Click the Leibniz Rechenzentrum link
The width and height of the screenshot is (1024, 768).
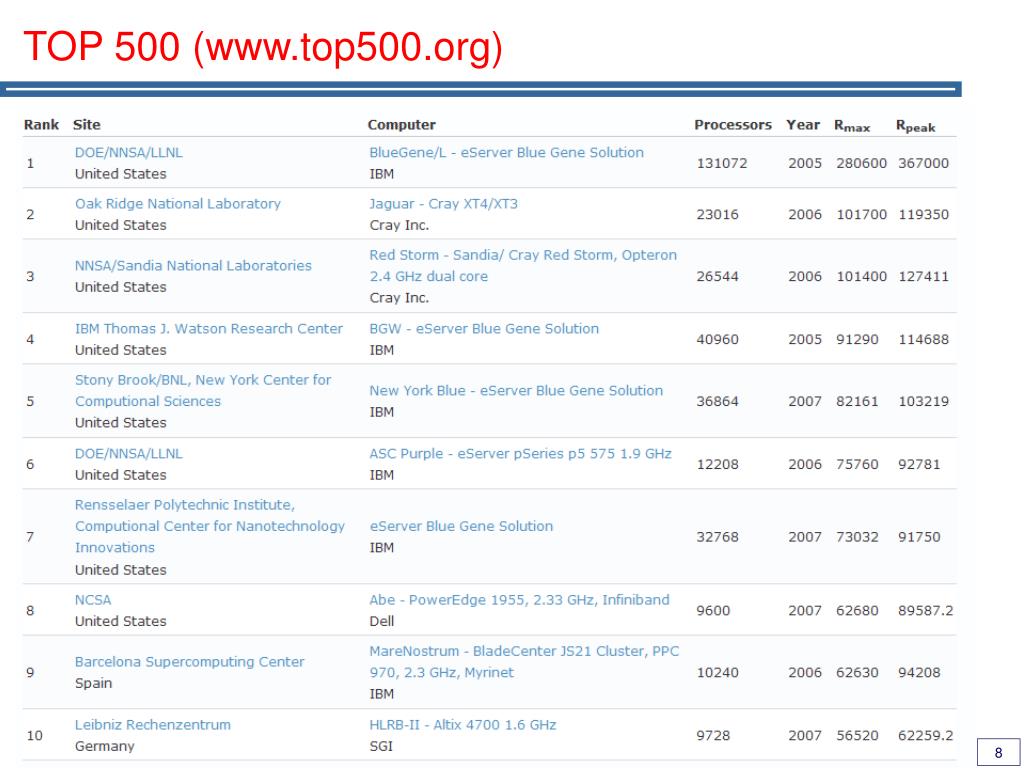pos(153,724)
